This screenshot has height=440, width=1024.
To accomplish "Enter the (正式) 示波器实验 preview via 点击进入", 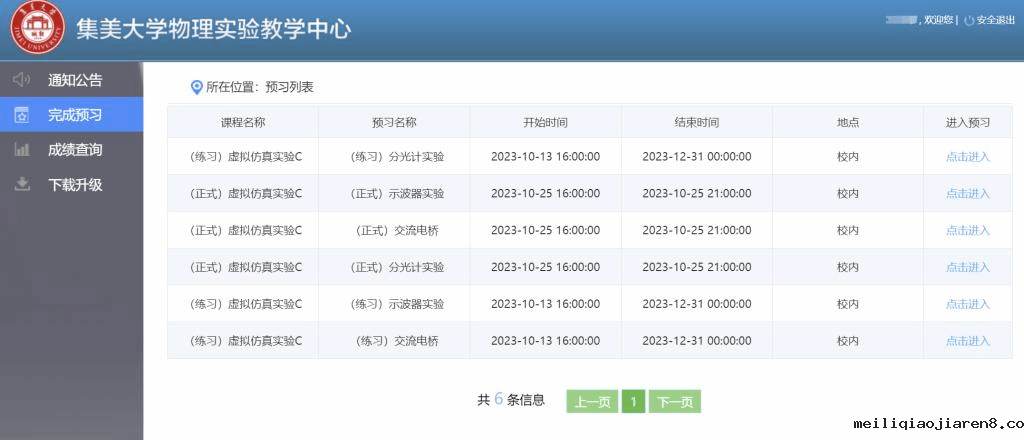I will point(967,194).
